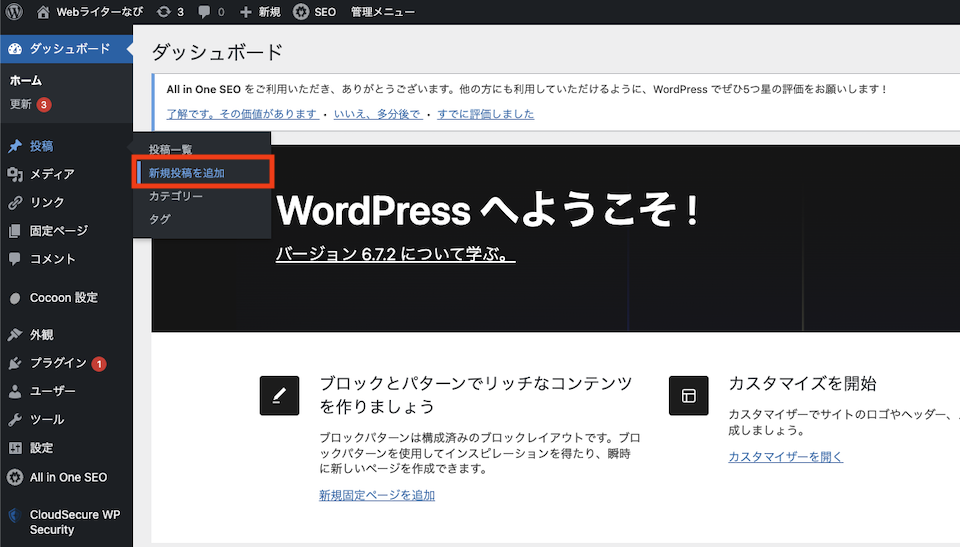
Task: Open the Webライターなび site name menu
Action: (x=100, y=12)
